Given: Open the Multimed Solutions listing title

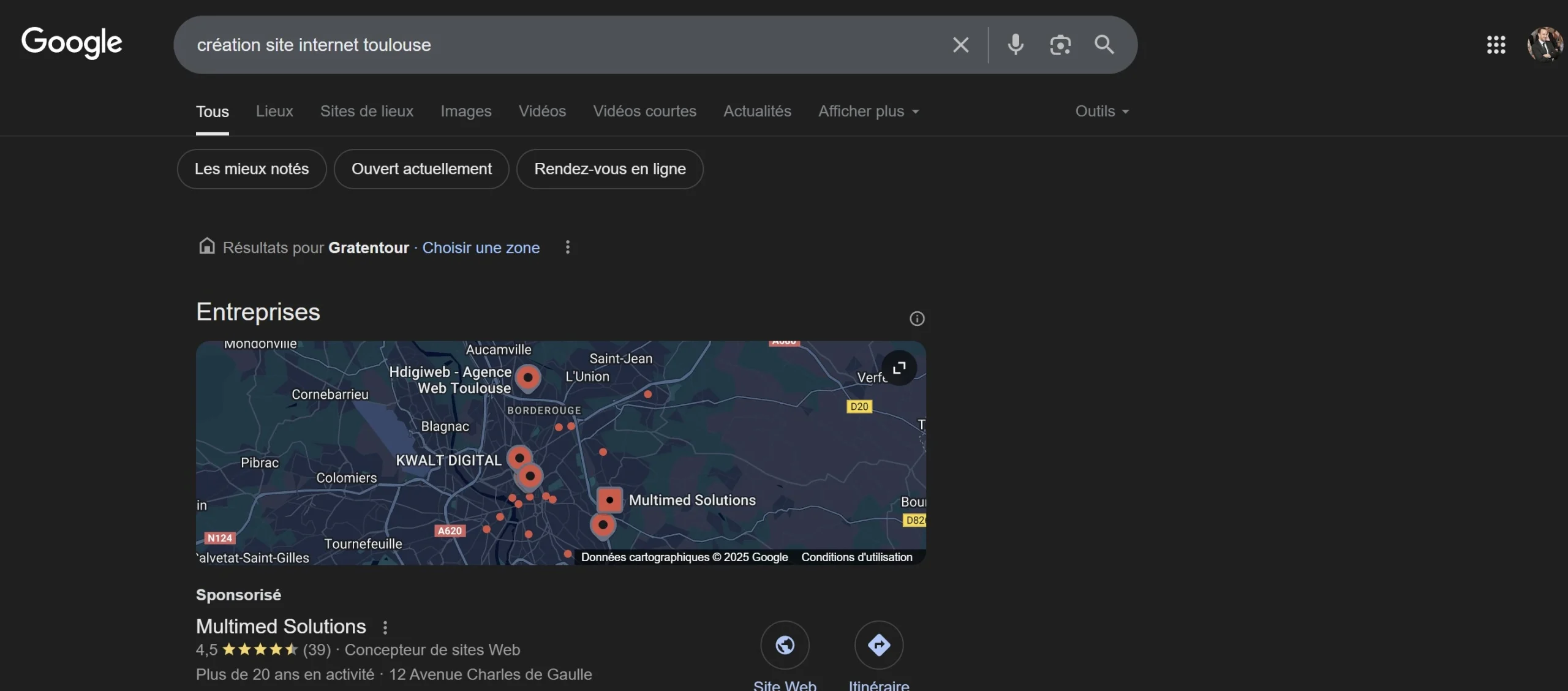Looking at the screenshot, I should pos(281,626).
